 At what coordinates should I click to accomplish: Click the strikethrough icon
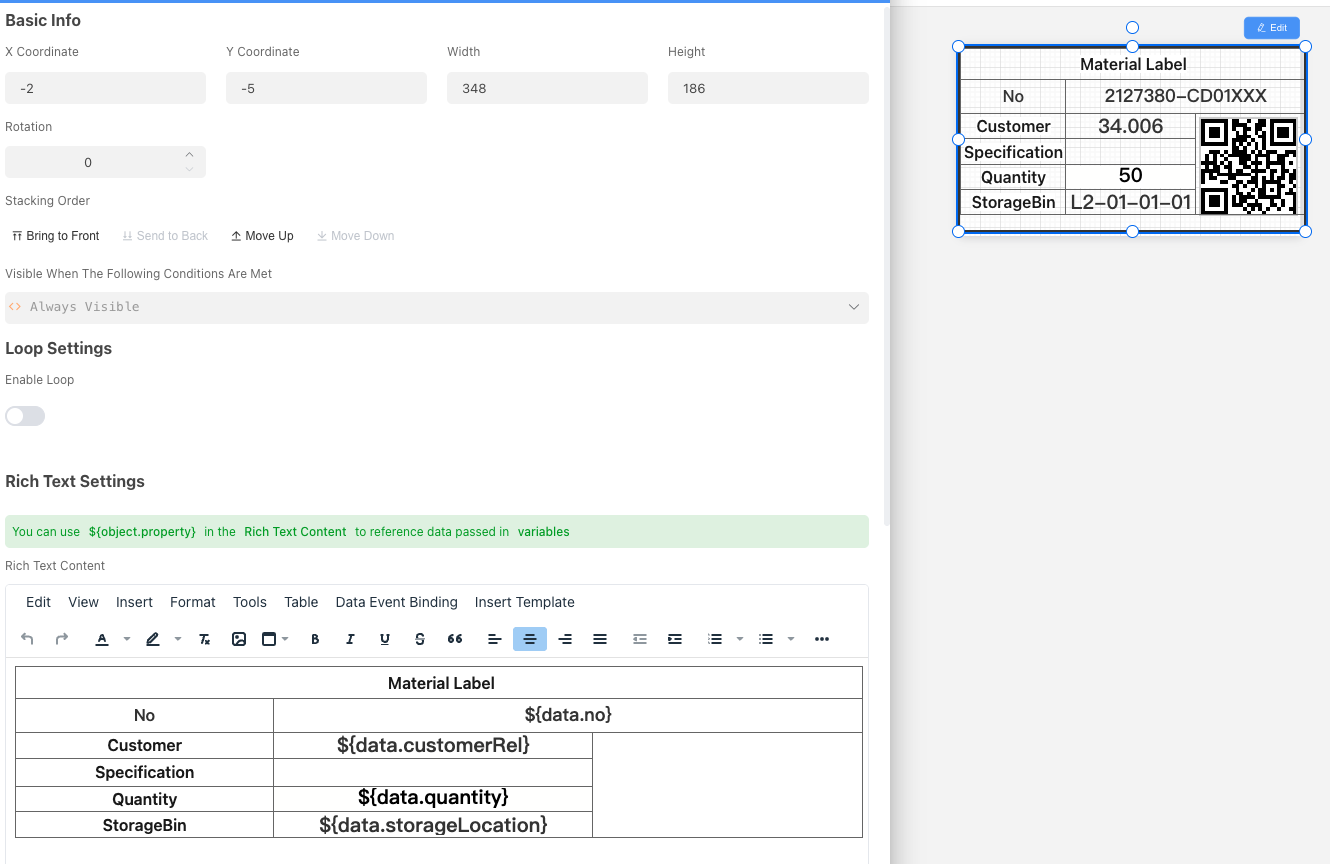(420, 639)
